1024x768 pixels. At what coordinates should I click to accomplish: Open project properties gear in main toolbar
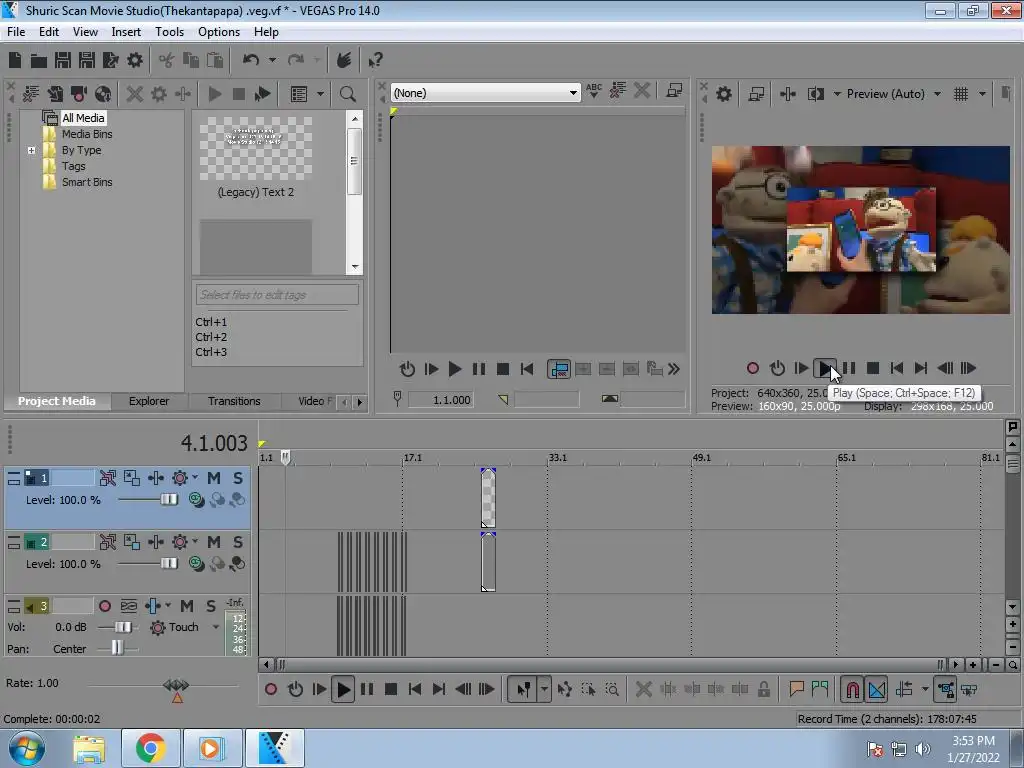click(135, 60)
